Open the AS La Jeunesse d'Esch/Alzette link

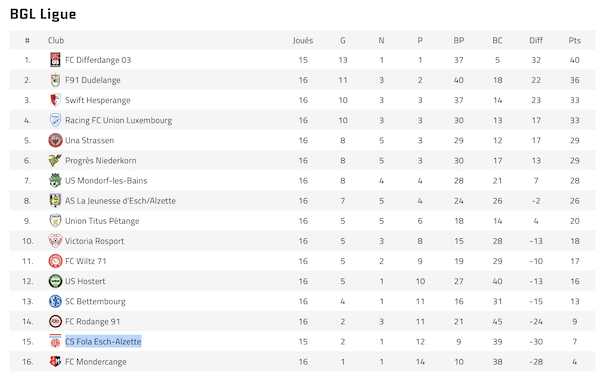(120, 201)
